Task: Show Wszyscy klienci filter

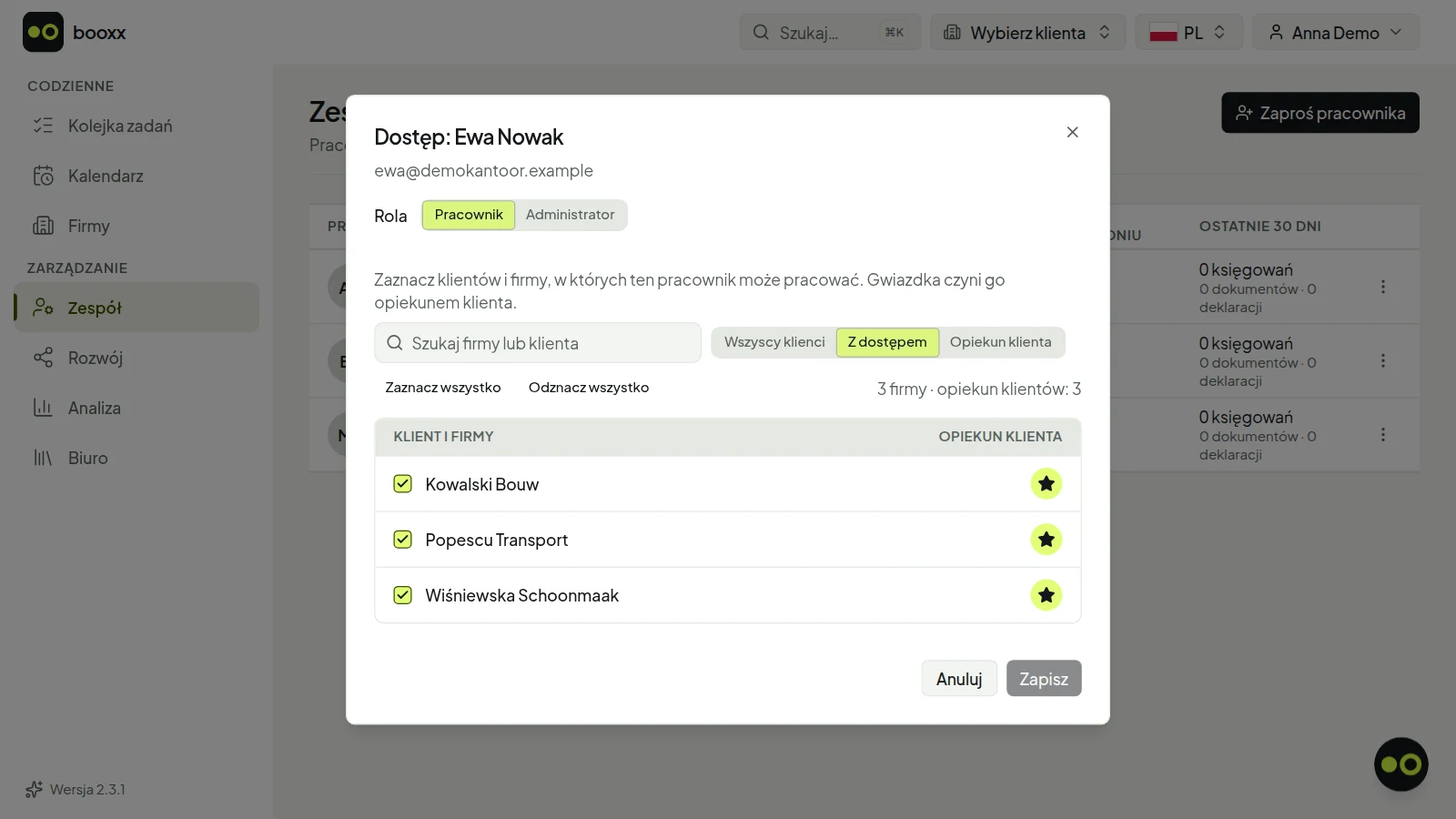Action: pyautogui.click(x=774, y=342)
